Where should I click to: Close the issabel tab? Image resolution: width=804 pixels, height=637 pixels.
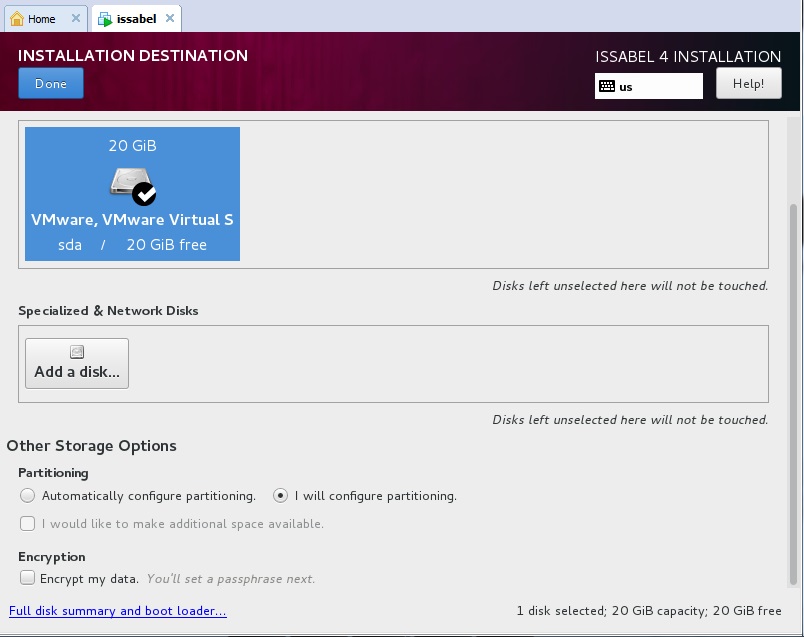170,18
